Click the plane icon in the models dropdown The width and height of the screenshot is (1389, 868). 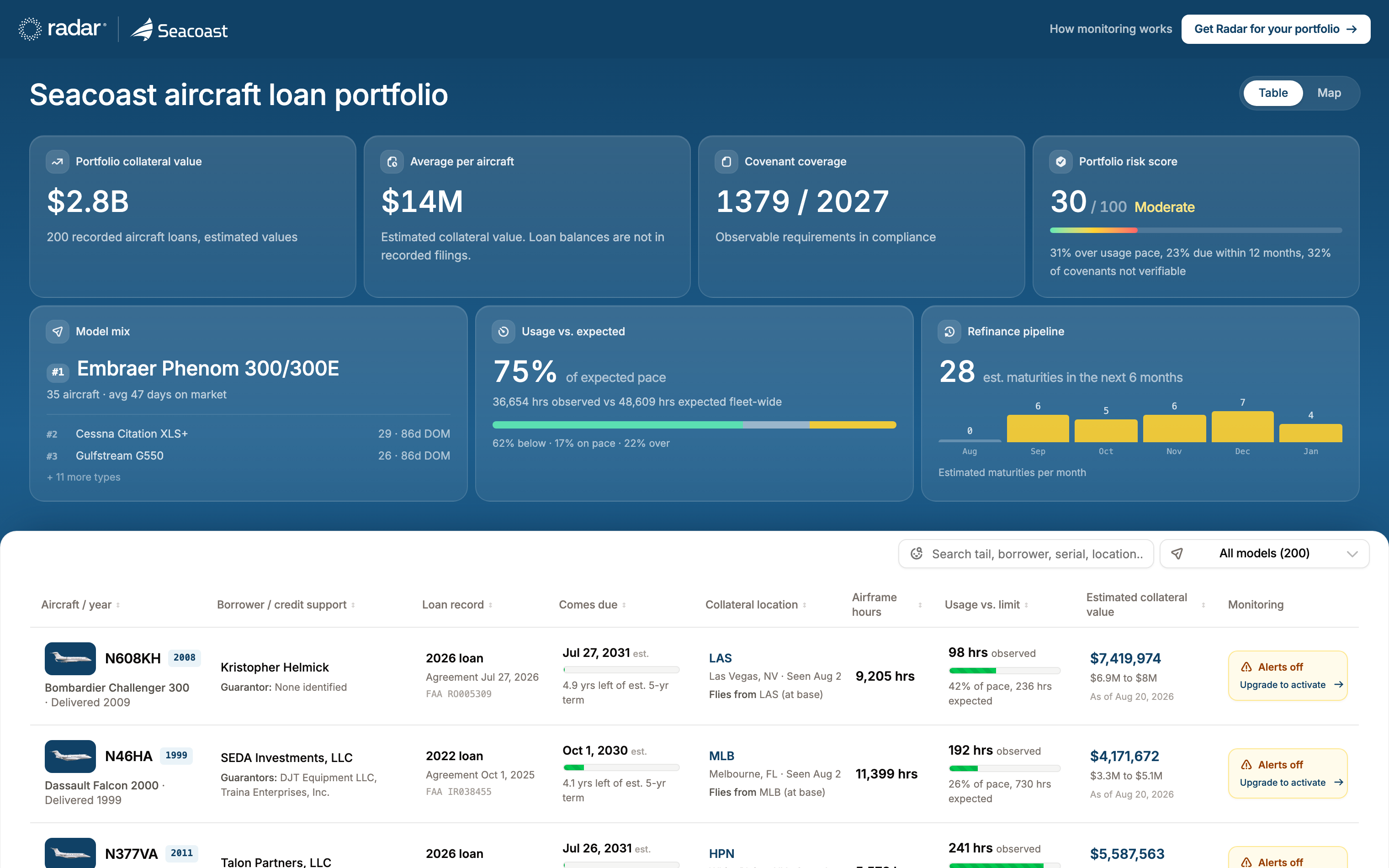click(x=1177, y=553)
